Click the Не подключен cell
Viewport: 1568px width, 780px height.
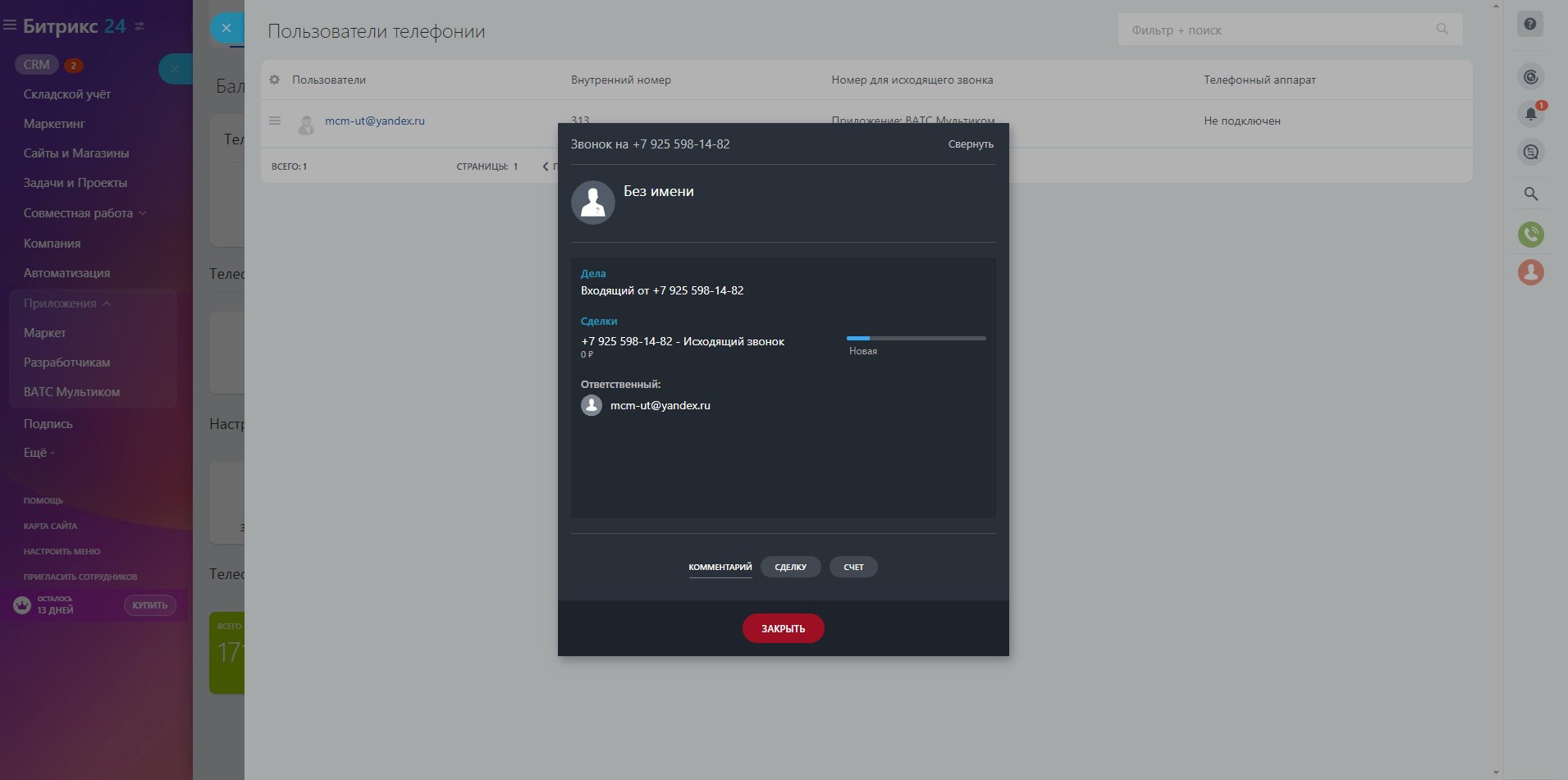1242,121
